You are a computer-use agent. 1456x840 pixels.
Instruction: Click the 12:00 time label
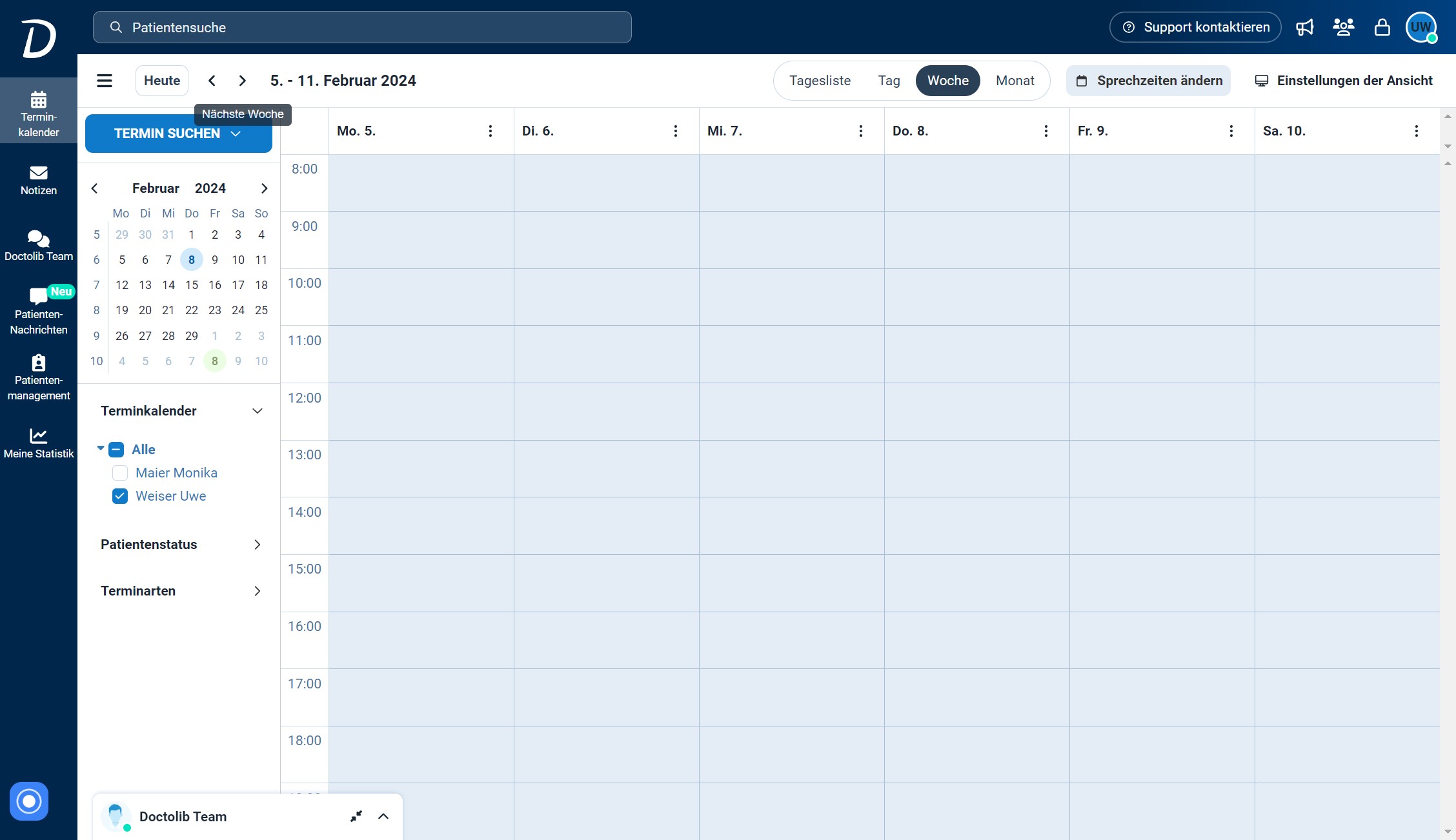click(305, 398)
